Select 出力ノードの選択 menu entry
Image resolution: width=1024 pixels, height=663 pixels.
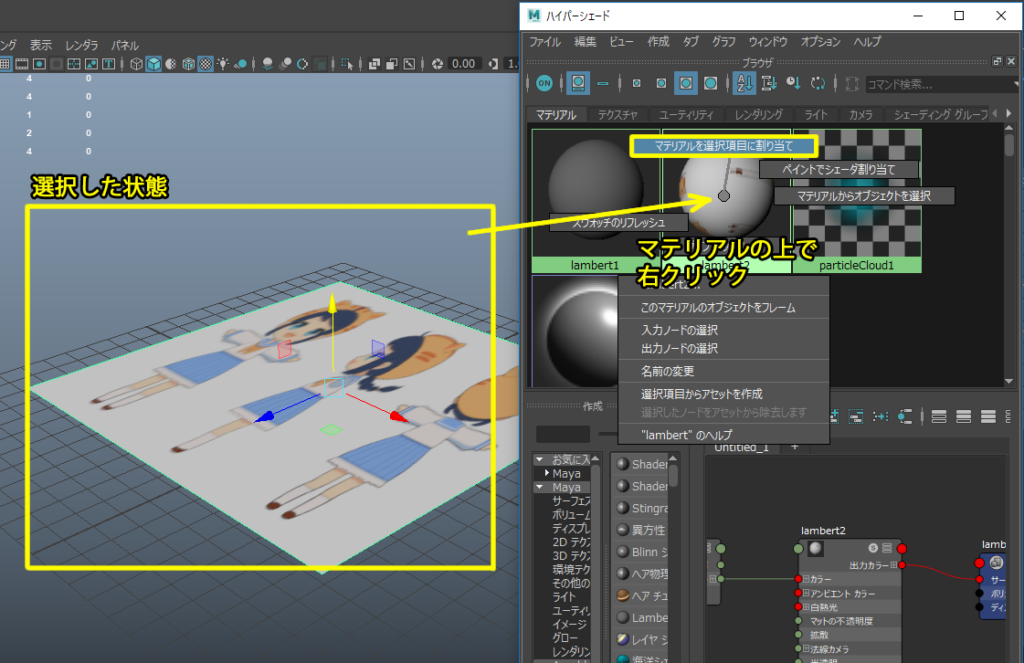coord(724,349)
